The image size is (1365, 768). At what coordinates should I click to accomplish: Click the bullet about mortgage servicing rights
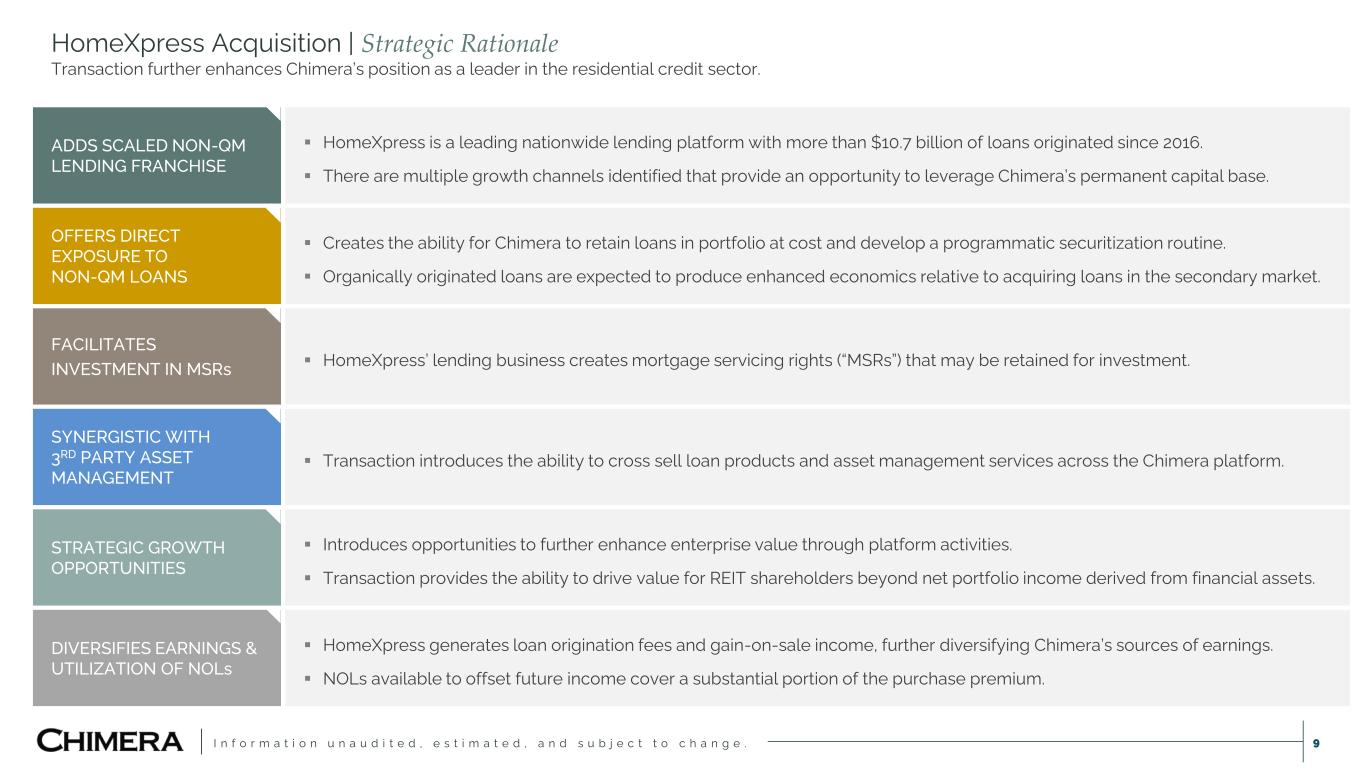click(x=756, y=360)
